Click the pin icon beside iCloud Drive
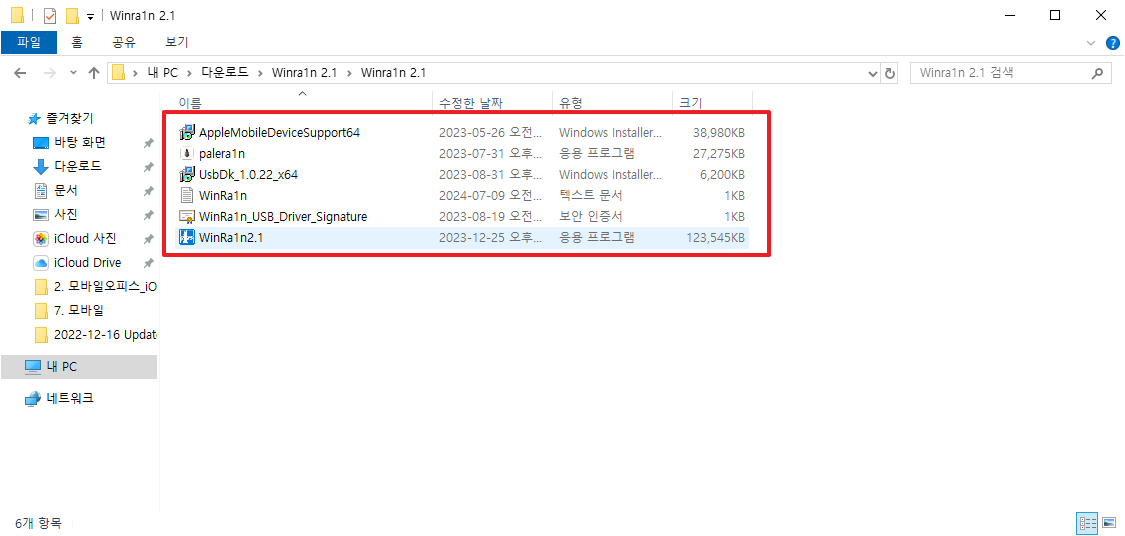1125x536 pixels. point(148,263)
